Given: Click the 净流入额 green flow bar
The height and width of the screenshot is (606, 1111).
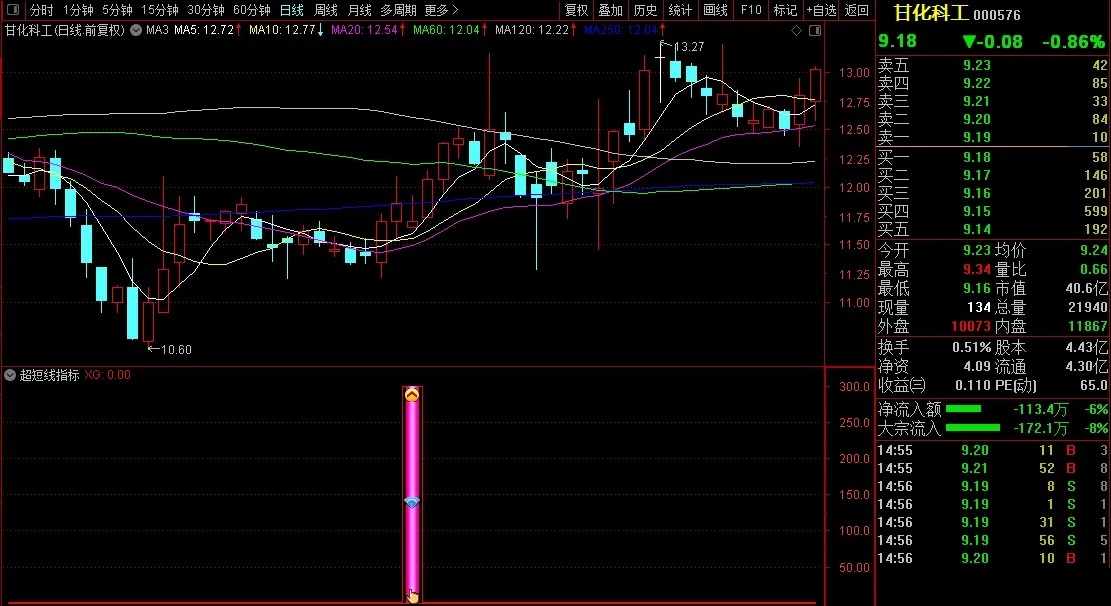Looking at the screenshot, I should 963,409.
